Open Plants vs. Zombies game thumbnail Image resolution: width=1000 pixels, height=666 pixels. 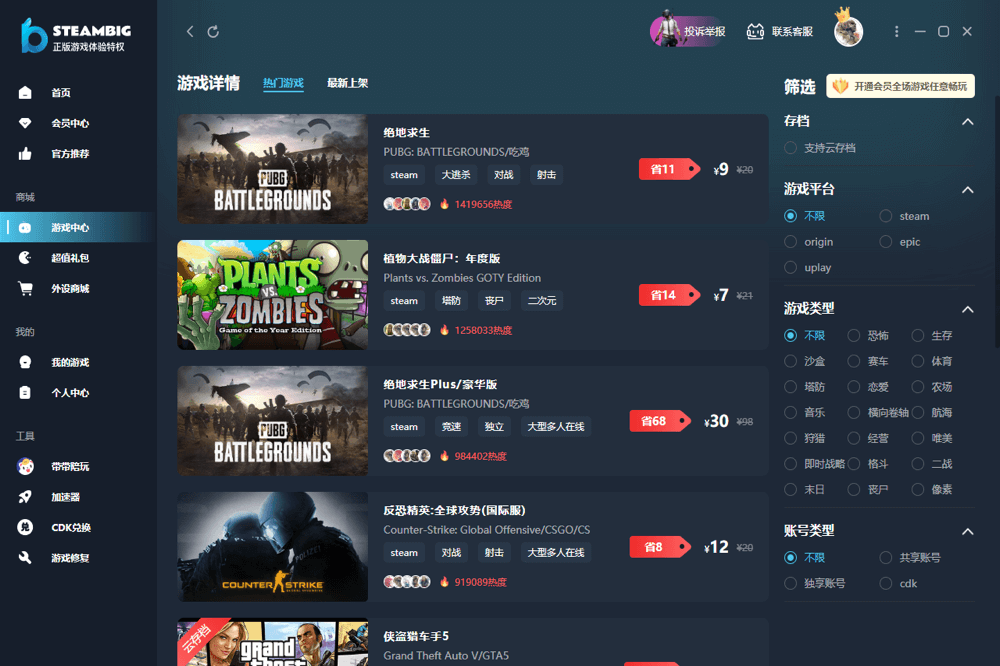pyautogui.click(x=272, y=295)
